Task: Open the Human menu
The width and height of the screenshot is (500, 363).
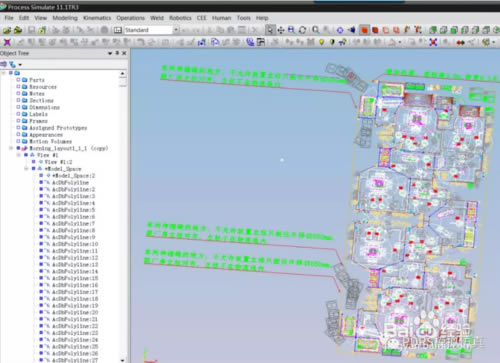Action: 221,18
